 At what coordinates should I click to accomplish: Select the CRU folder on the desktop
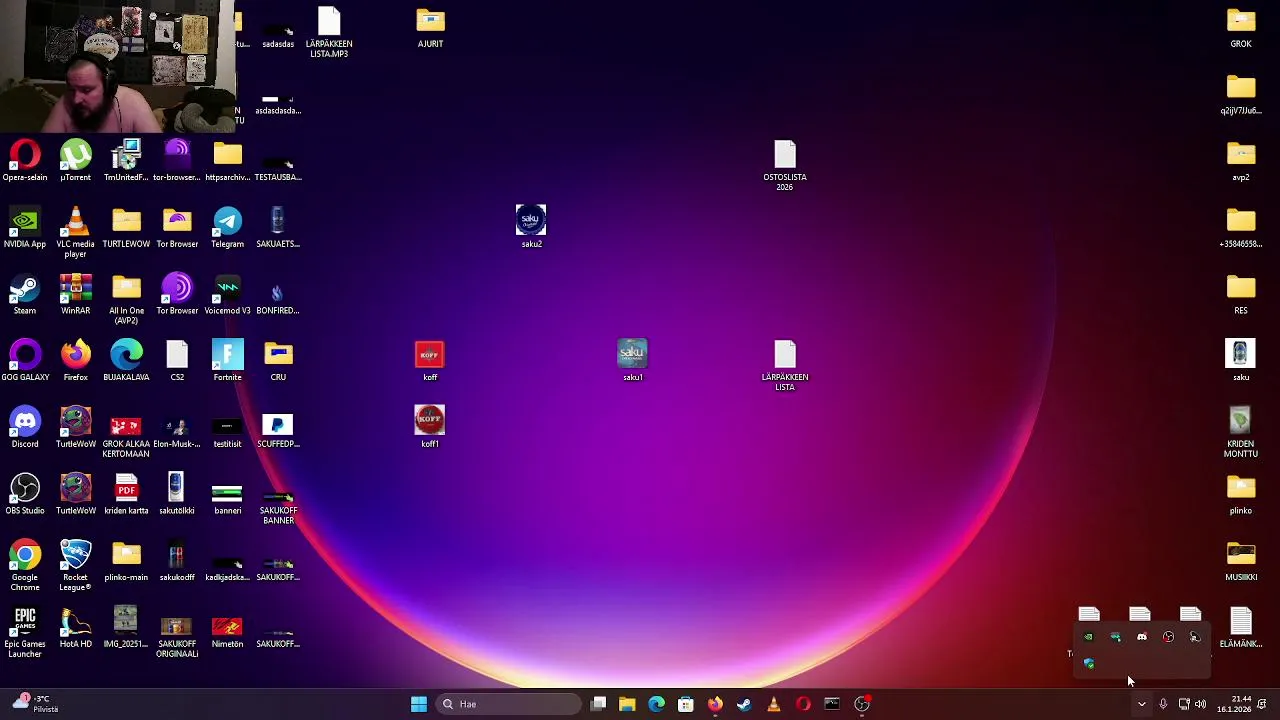278,362
